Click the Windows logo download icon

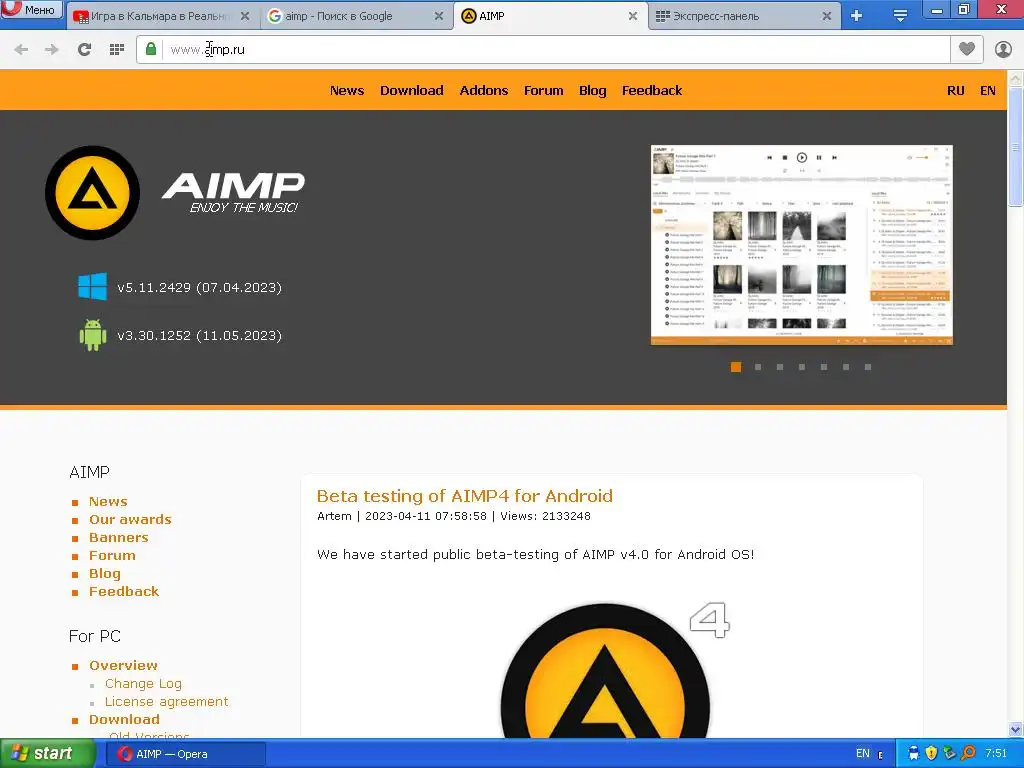(x=92, y=287)
